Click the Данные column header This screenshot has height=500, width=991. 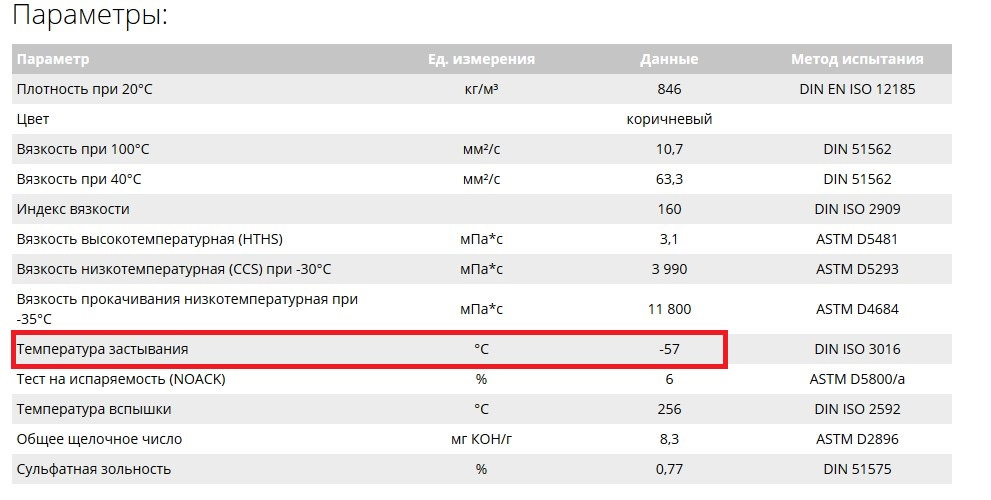669,59
